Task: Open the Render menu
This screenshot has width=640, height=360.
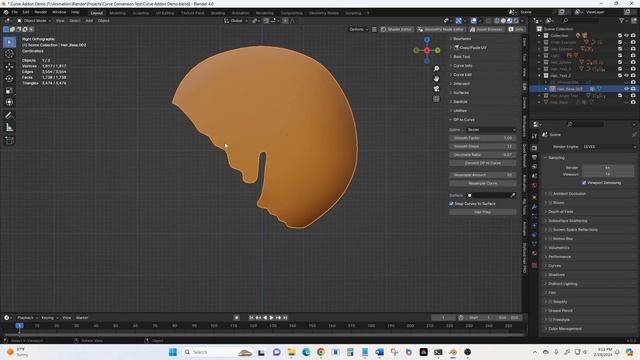Action: pos(40,12)
